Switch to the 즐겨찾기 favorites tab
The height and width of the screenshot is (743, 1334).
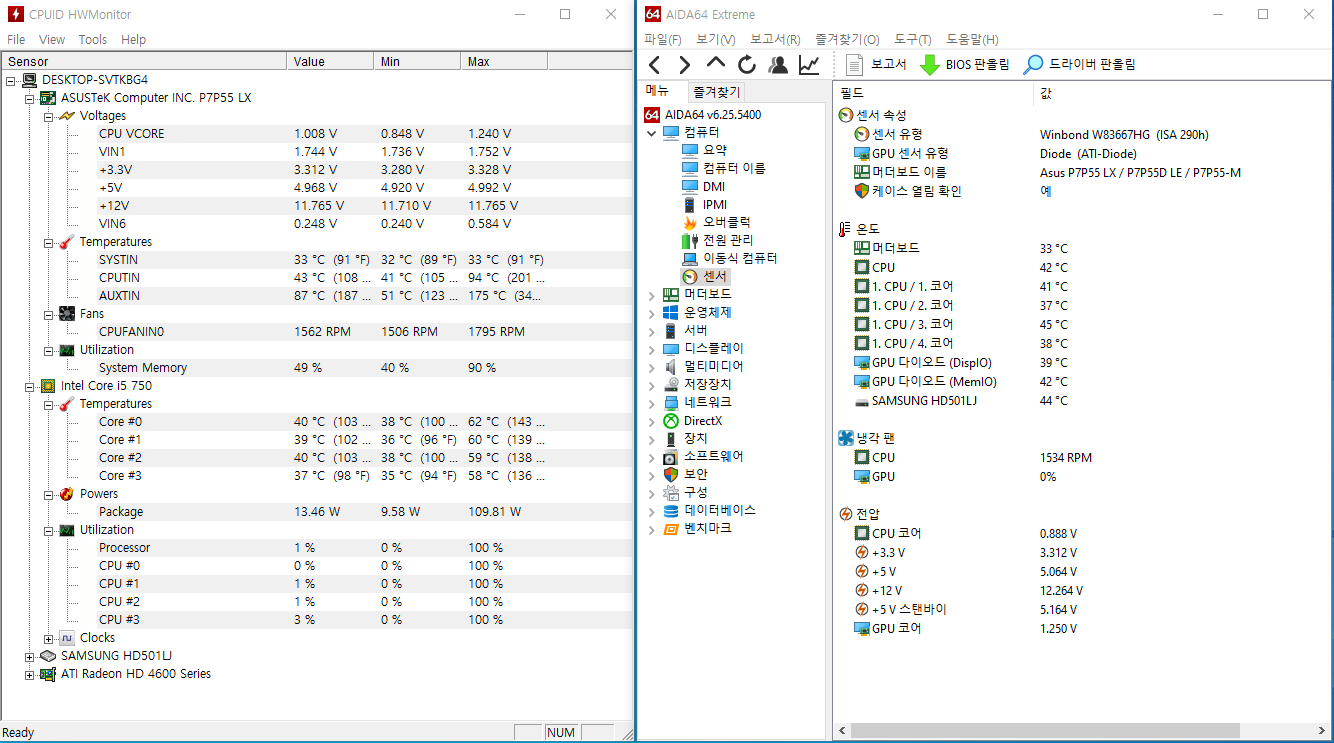717,92
